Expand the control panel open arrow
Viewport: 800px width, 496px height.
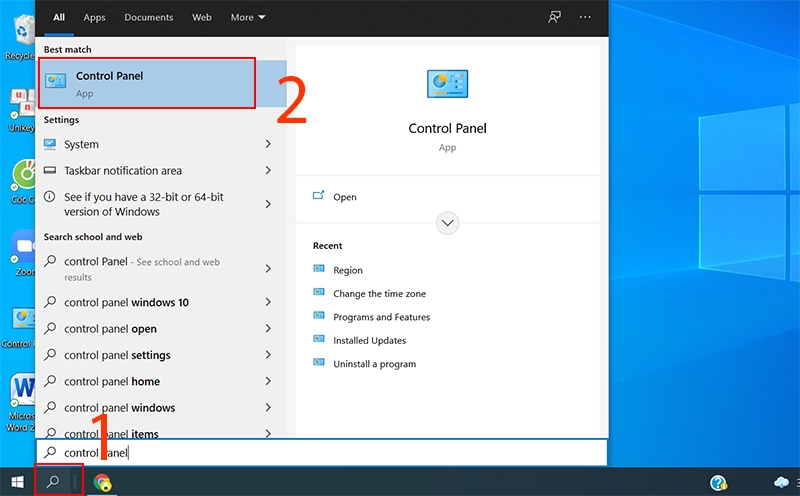tap(268, 328)
